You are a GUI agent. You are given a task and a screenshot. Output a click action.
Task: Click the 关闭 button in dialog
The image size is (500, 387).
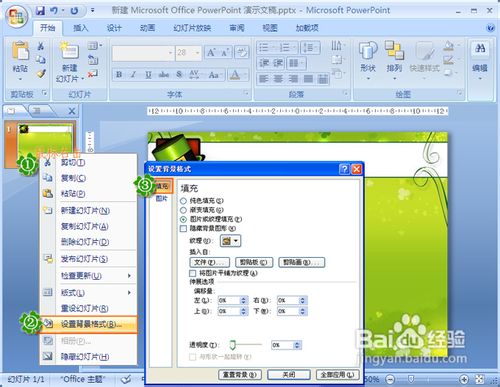coord(289,375)
